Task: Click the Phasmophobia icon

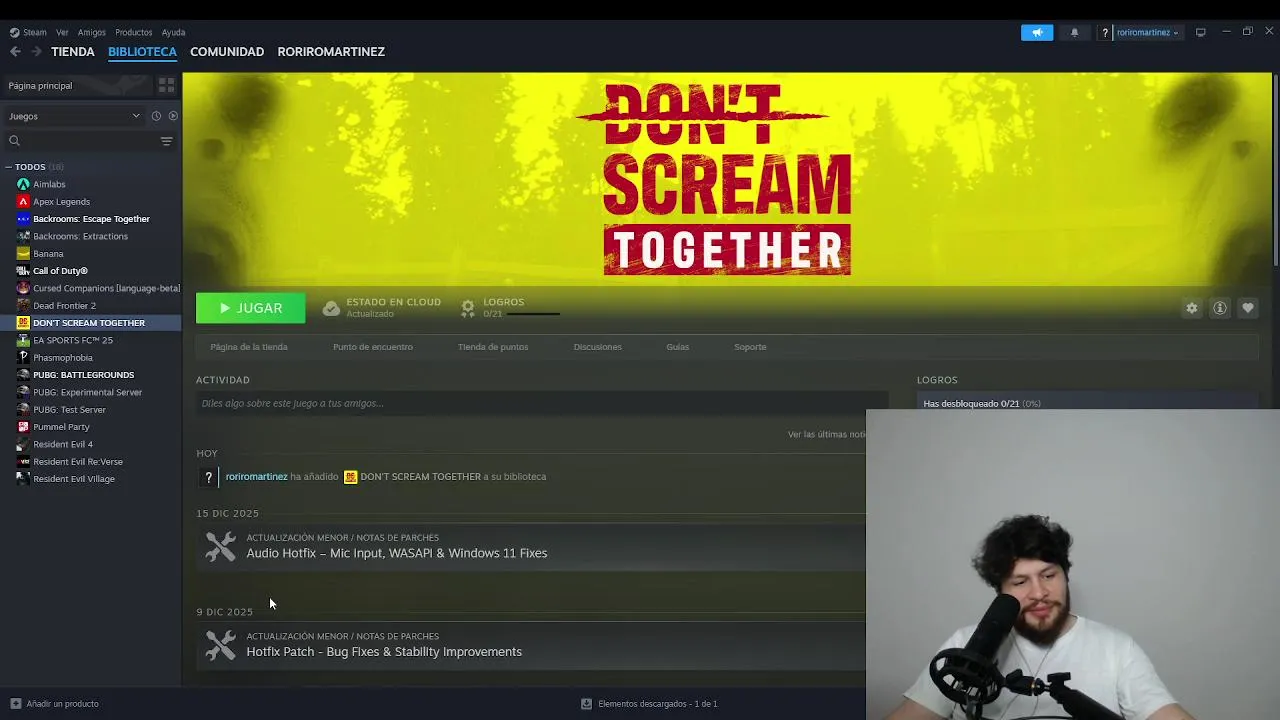Action: click(x=23, y=357)
